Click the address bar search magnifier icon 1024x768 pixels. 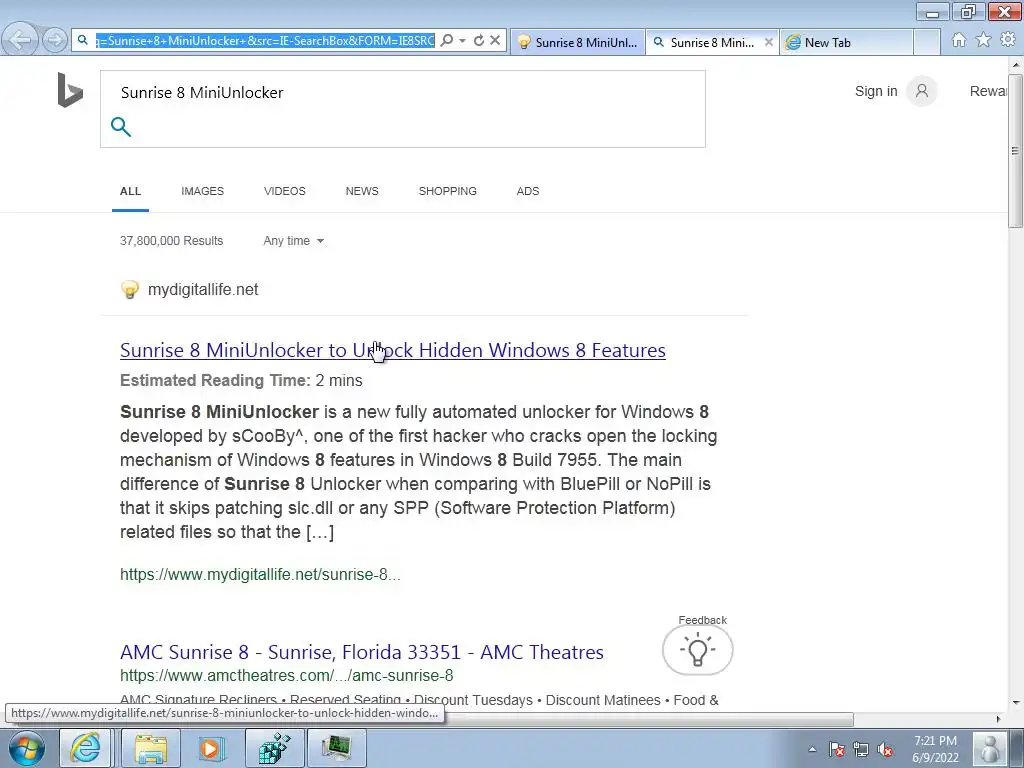446,40
